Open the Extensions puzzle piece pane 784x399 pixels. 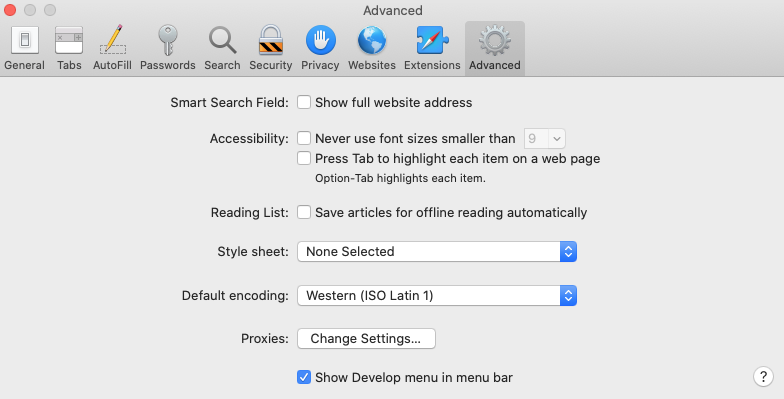click(x=432, y=48)
